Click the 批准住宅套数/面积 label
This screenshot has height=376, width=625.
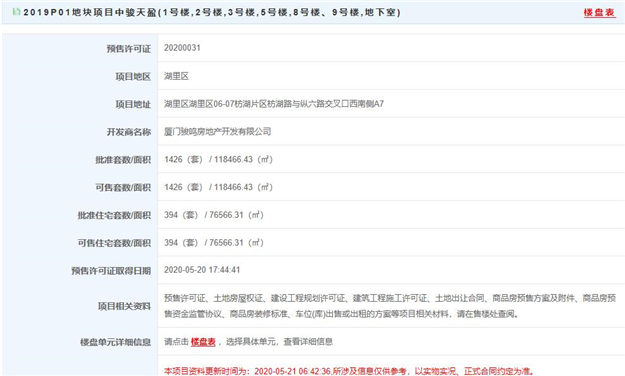[114, 215]
